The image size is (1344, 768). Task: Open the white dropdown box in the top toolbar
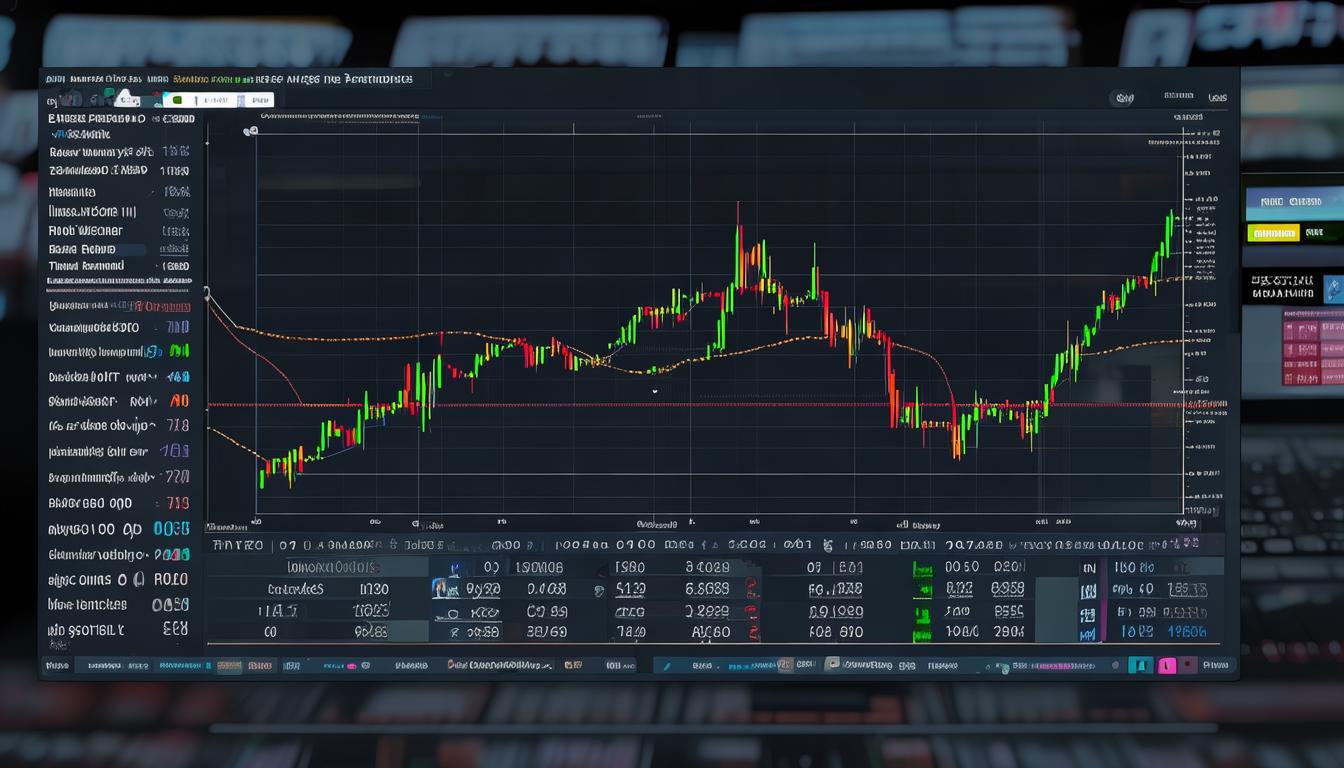click(x=218, y=100)
